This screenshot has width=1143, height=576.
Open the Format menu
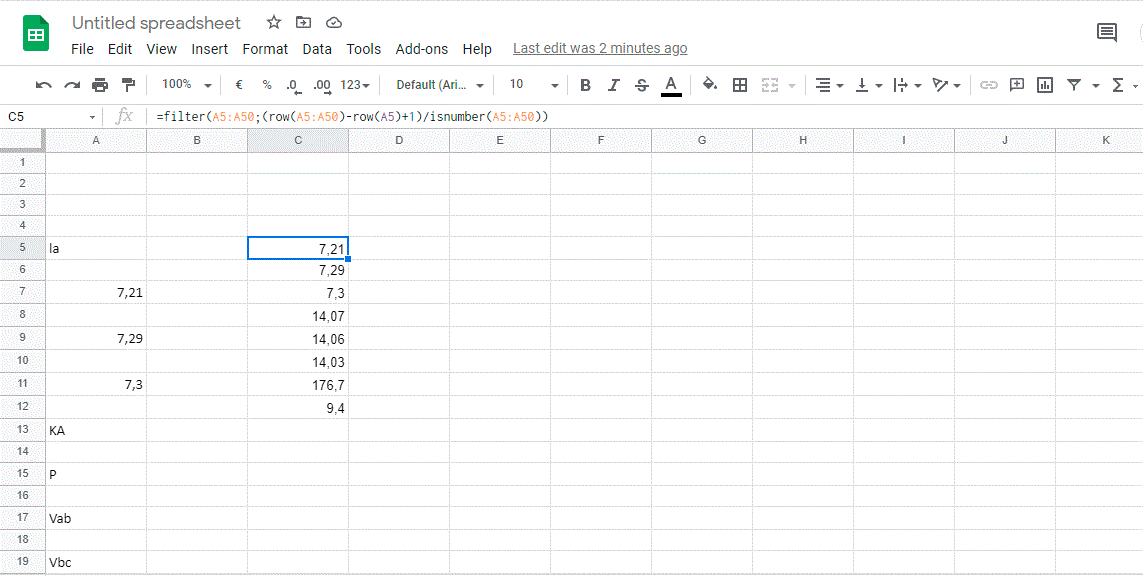click(x=265, y=49)
